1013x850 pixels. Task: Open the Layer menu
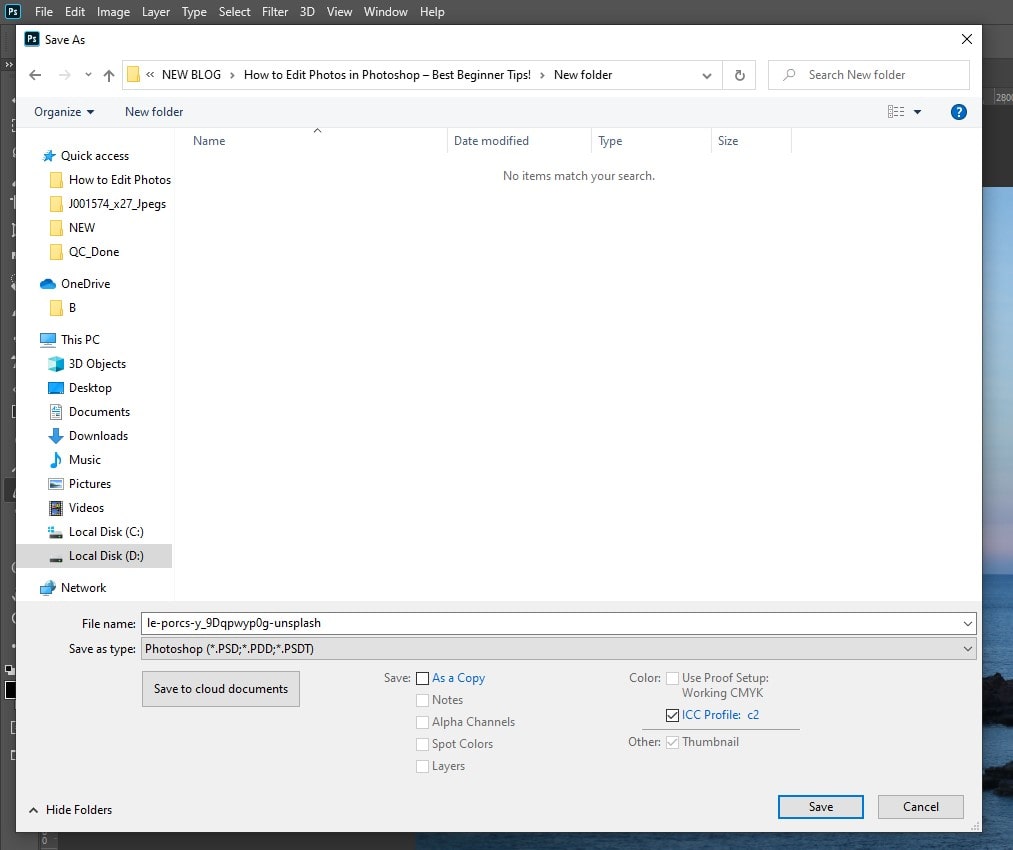click(x=155, y=12)
